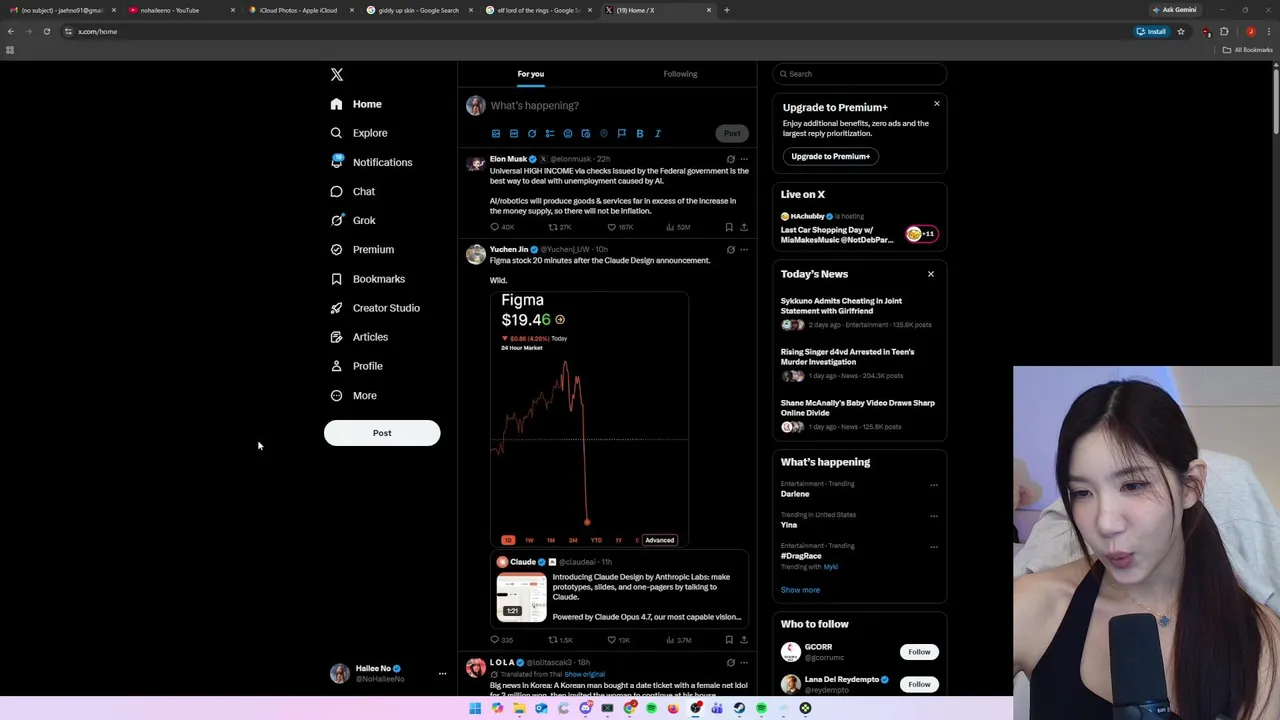Select 1D range on Figma chart
1280x720 pixels.
pyautogui.click(x=507, y=540)
